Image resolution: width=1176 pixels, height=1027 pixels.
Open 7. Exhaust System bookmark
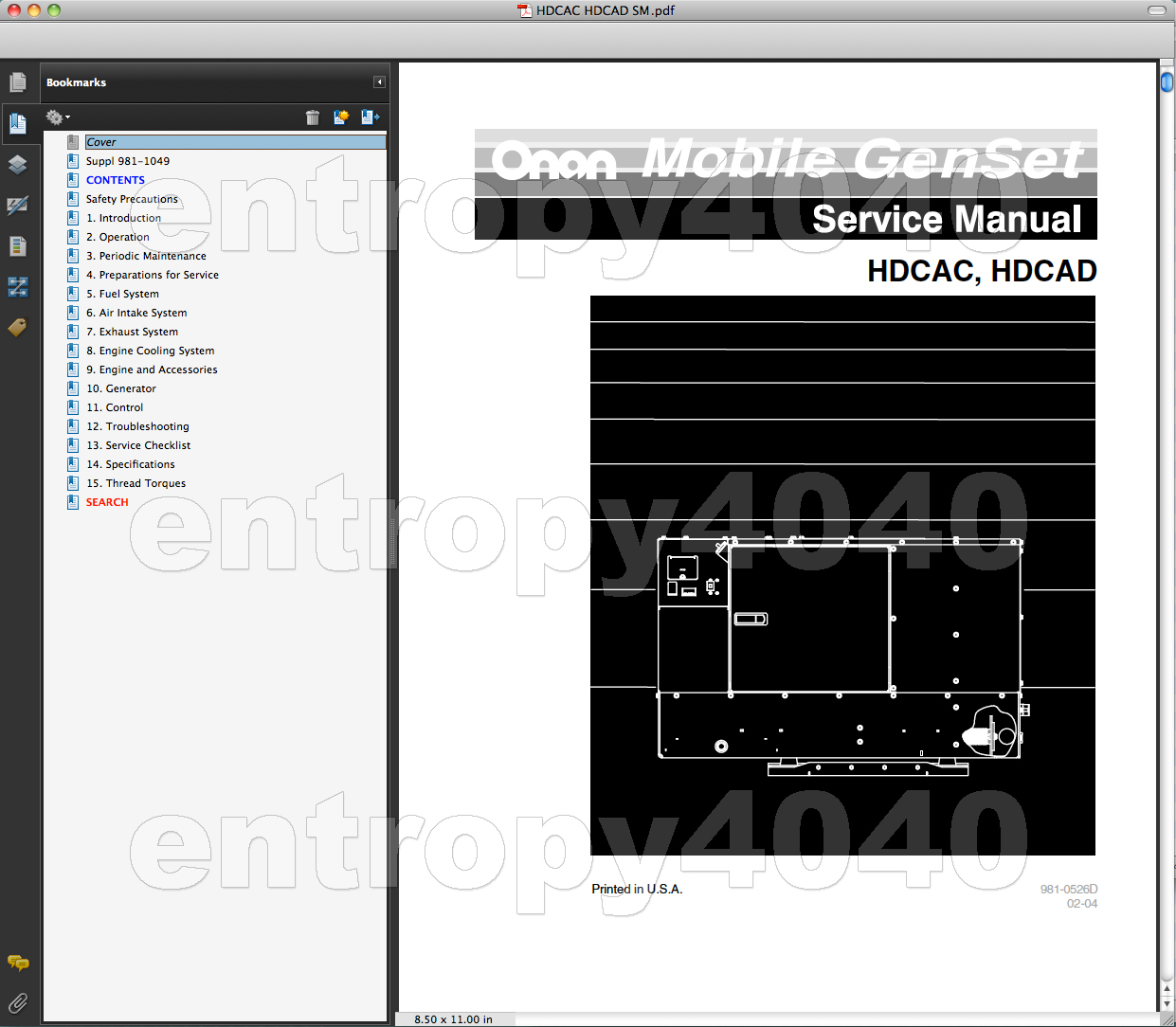click(132, 332)
